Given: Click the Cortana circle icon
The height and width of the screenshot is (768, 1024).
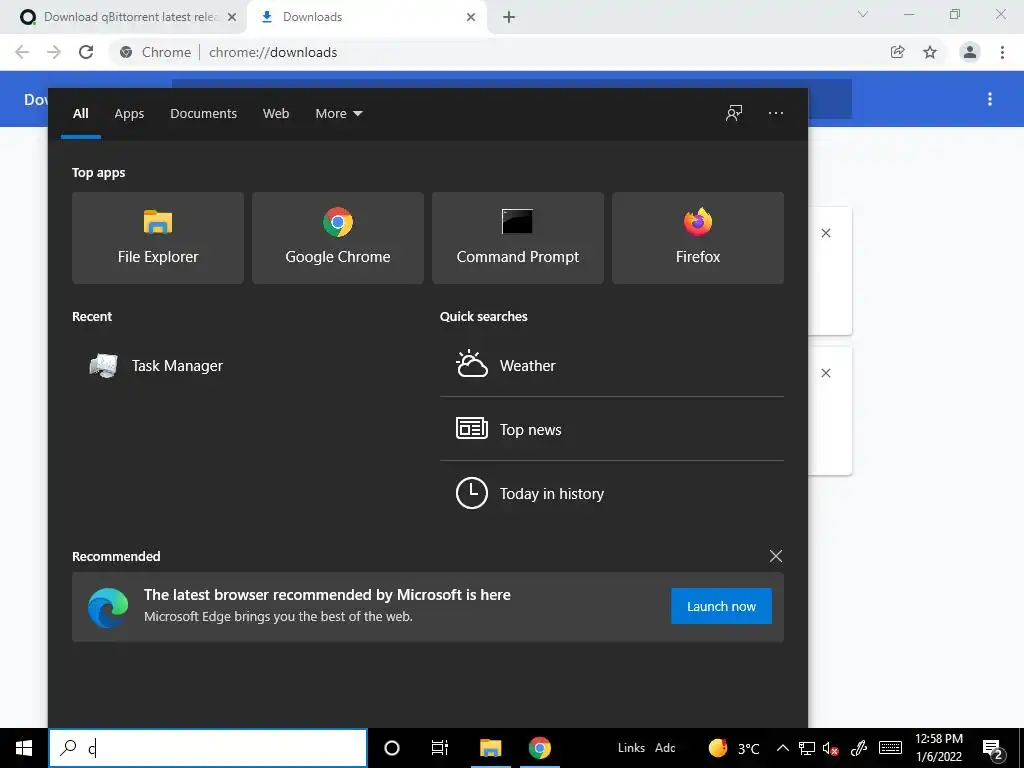Looking at the screenshot, I should 392,748.
